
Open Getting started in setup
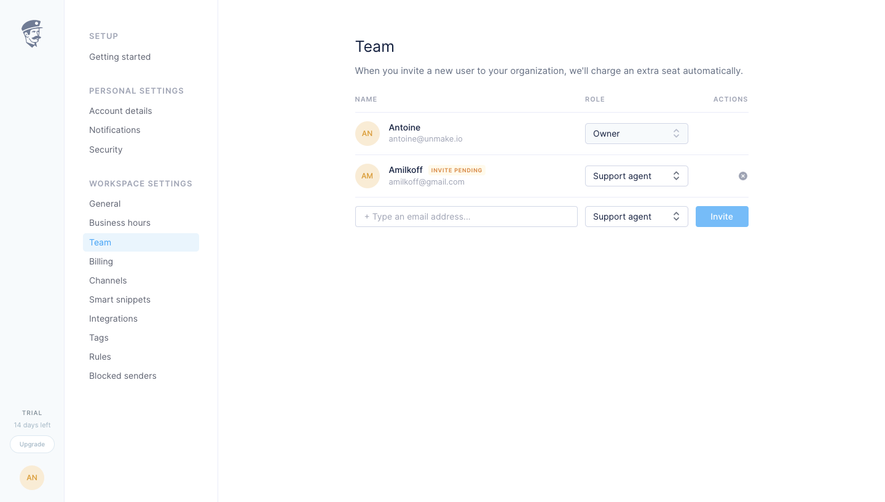[120, 57]
